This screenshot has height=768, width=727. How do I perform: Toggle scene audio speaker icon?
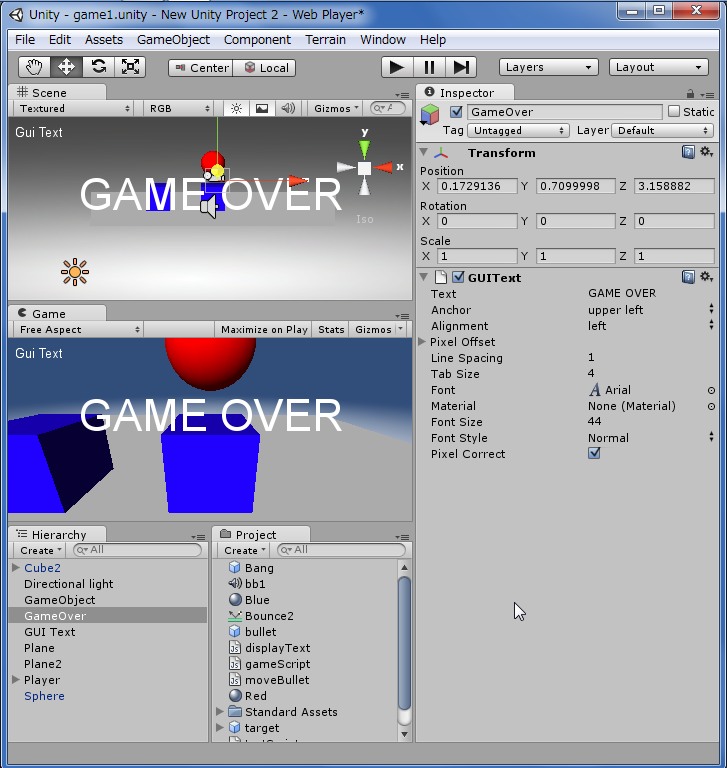(288, 108)
